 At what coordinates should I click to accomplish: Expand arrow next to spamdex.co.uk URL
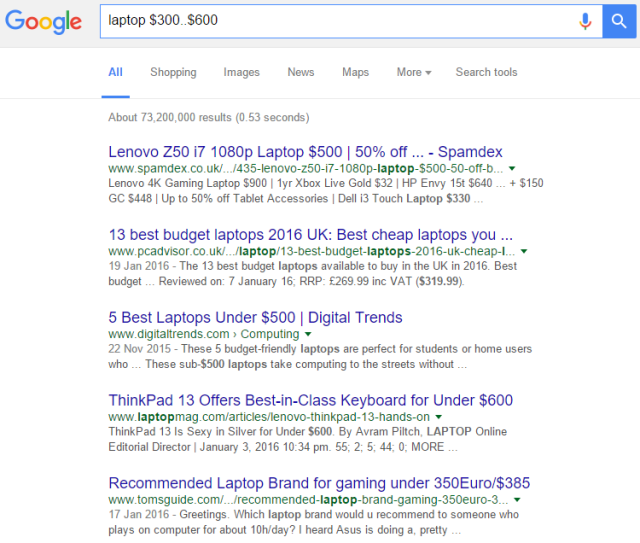tap(512, 168)
